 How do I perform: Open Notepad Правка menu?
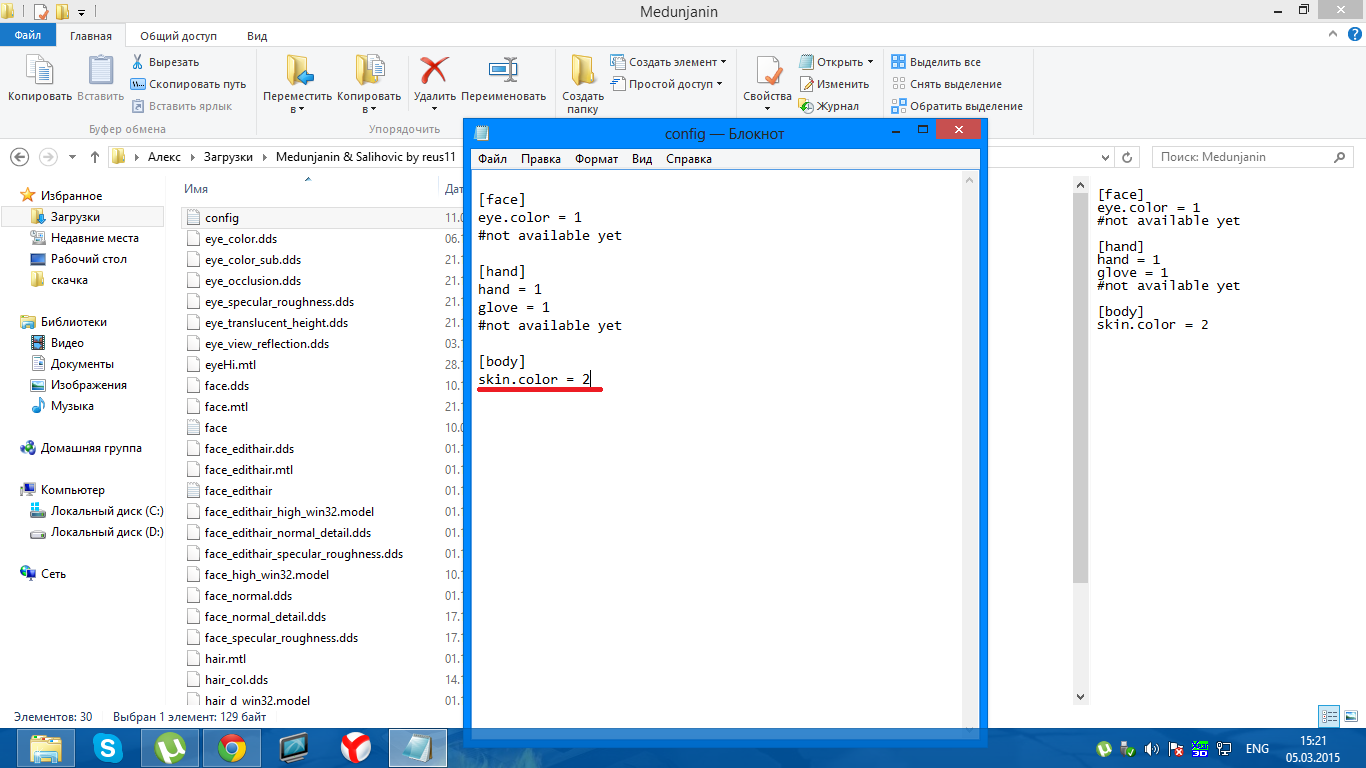[541, 159]
